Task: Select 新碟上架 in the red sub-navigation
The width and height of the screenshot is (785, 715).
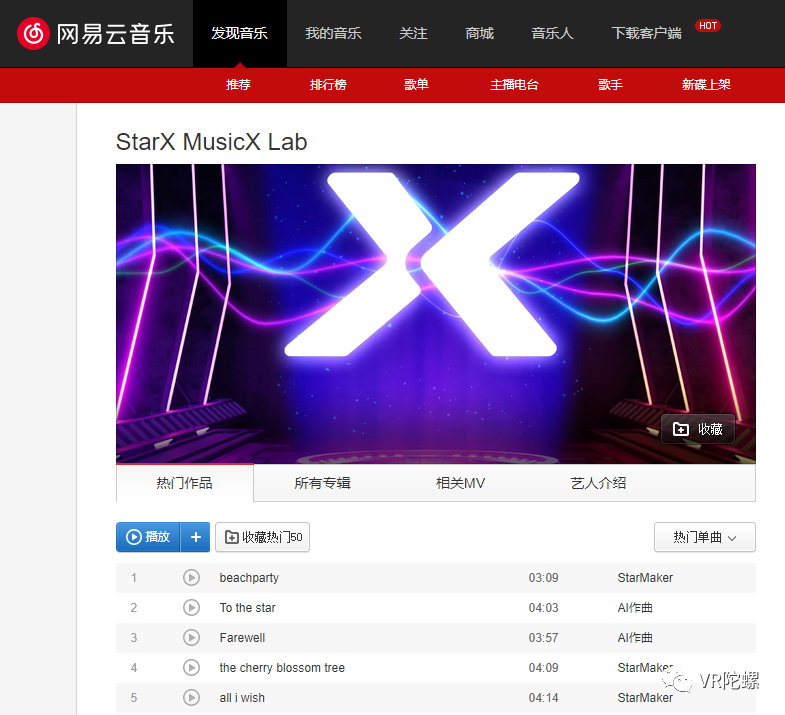Action: pos(706,85)
